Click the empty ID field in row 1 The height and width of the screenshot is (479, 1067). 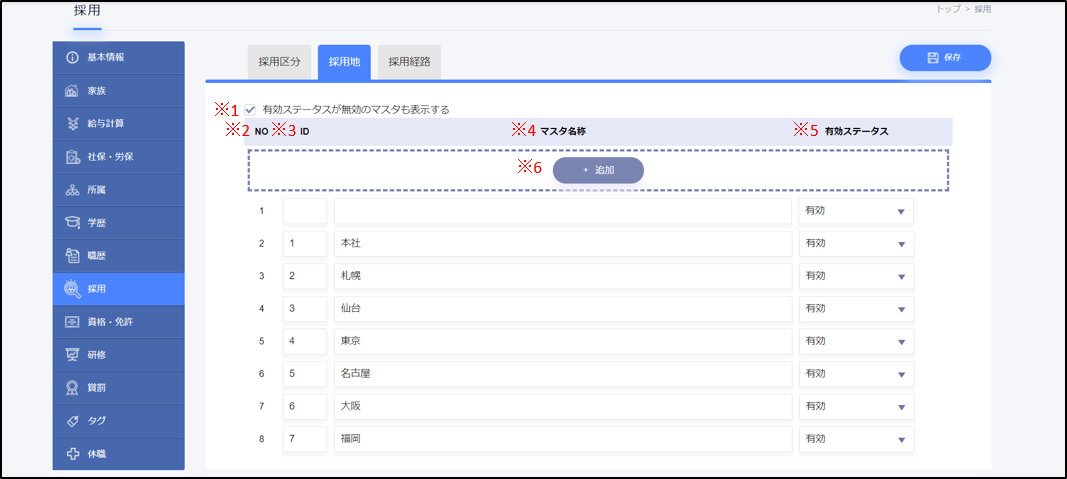pyautogui.click(x=305, y=211)
